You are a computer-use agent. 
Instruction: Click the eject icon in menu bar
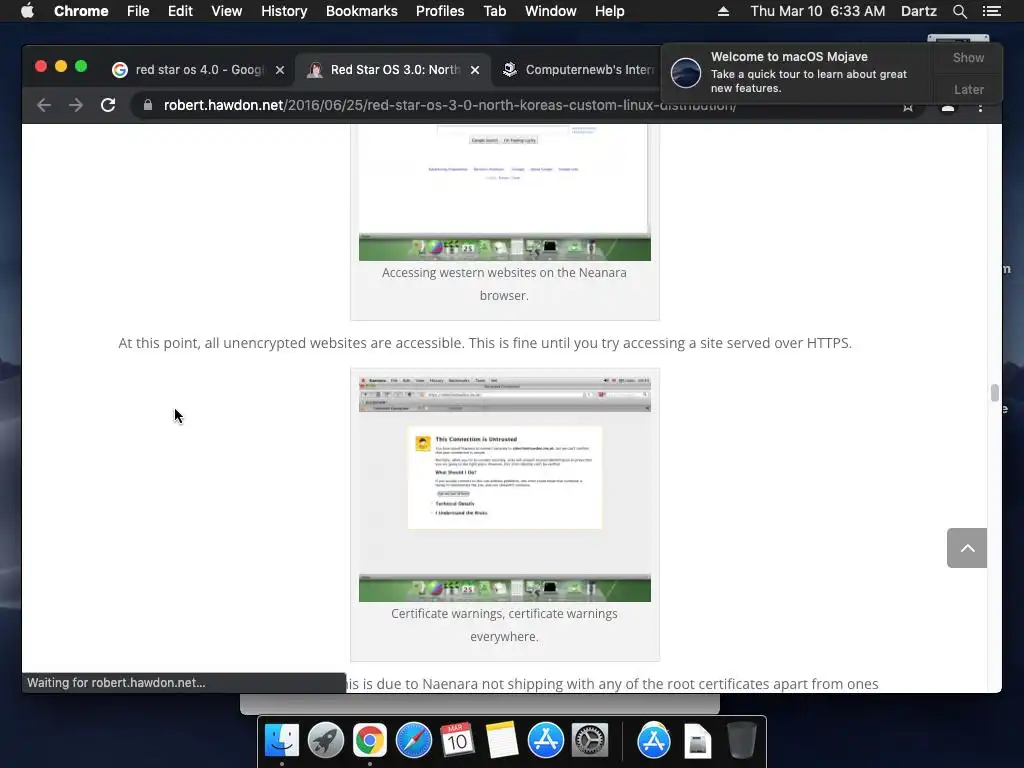tap(723, 11)
